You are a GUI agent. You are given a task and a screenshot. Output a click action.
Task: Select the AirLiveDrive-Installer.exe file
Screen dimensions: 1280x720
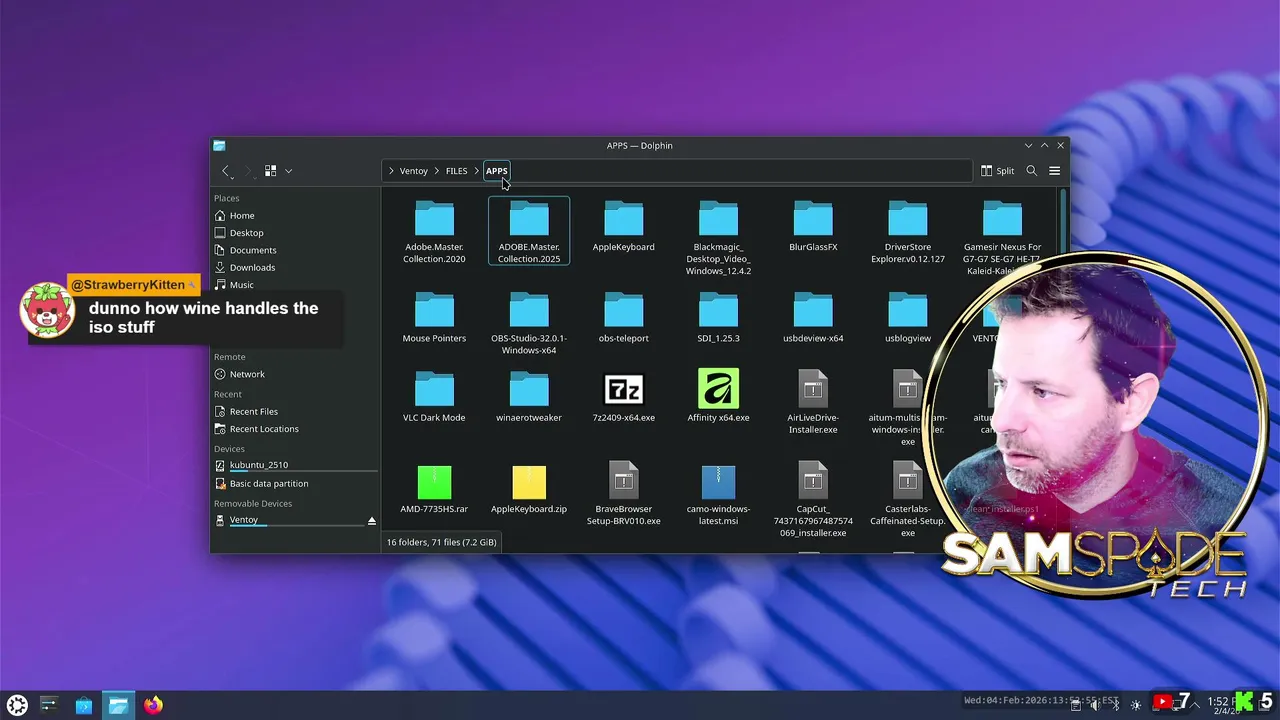coord(813,403)
